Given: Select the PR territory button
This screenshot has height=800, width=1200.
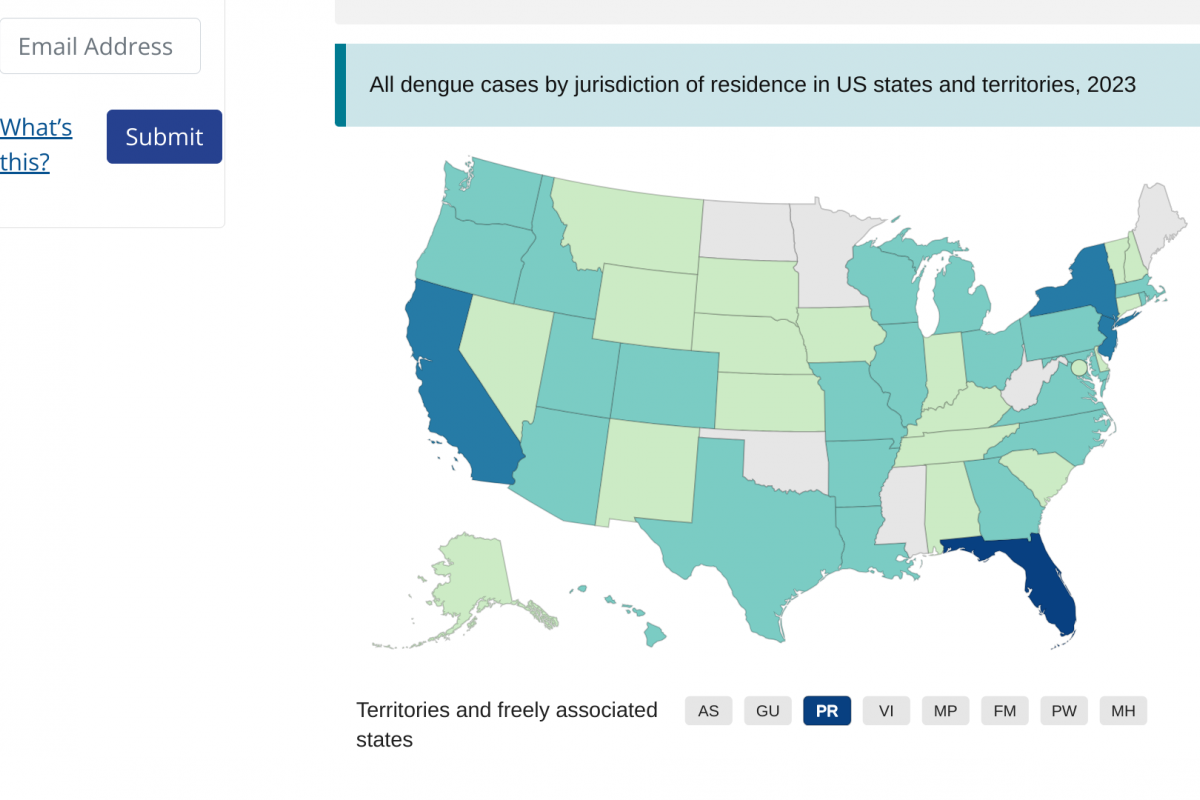Looking at the screenshot, I should click(x=827, y=711).
